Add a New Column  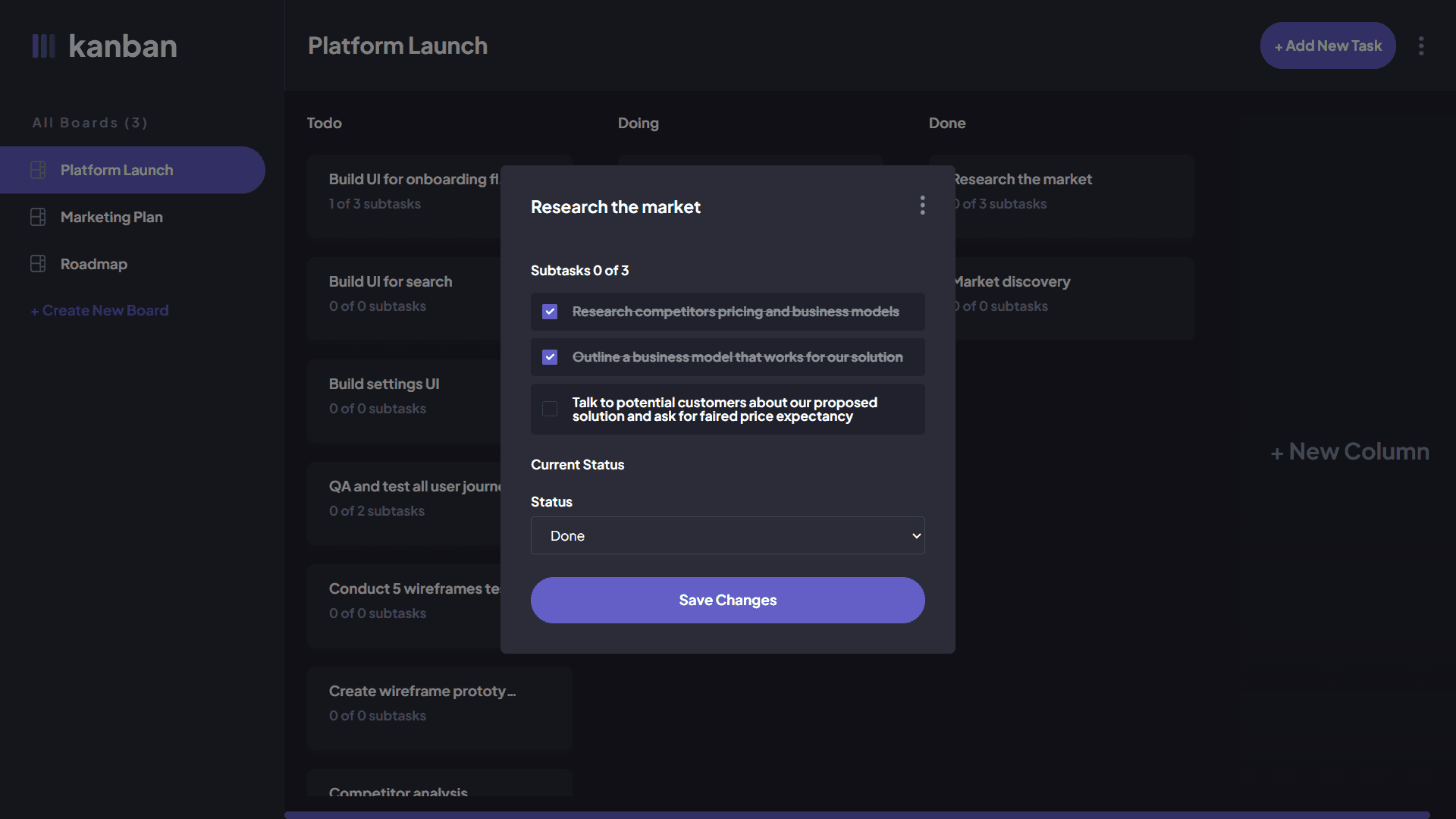(x=1350, y=452)
